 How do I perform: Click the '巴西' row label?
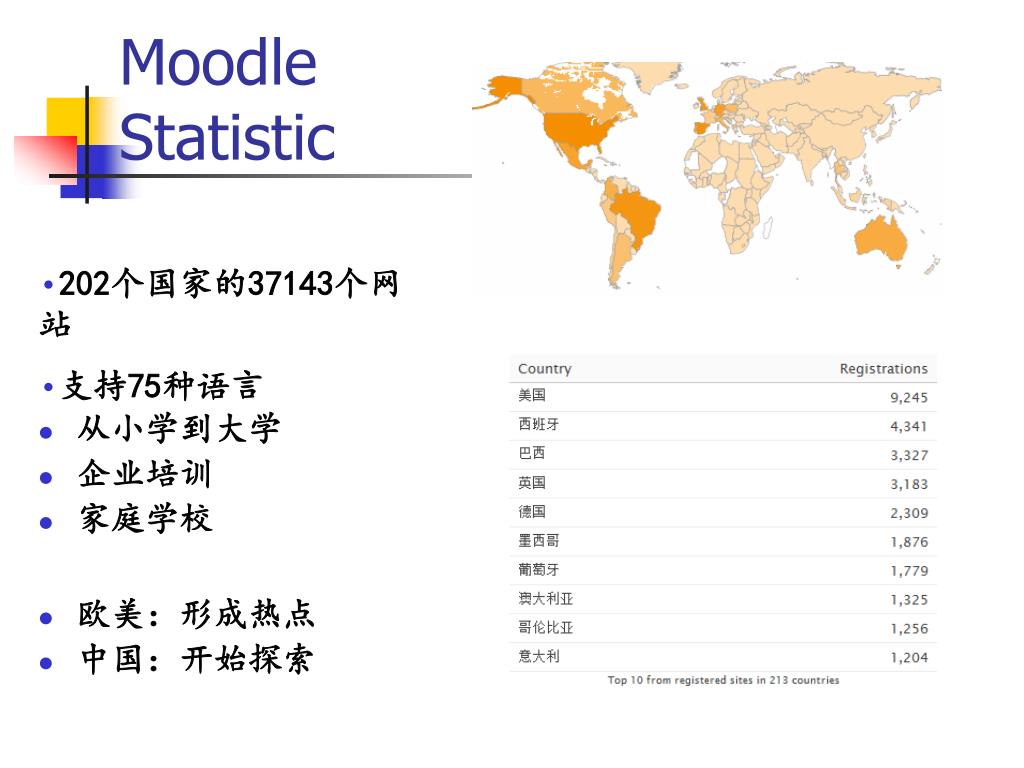(532, 453)
